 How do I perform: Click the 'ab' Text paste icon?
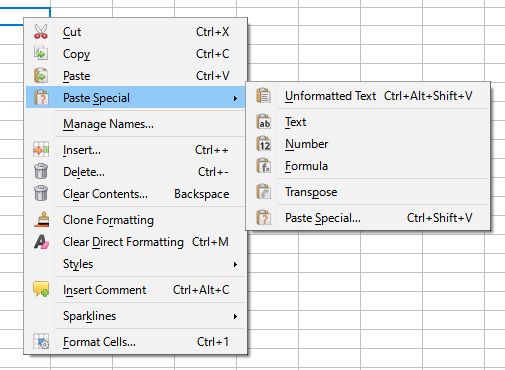coord(263,122)
